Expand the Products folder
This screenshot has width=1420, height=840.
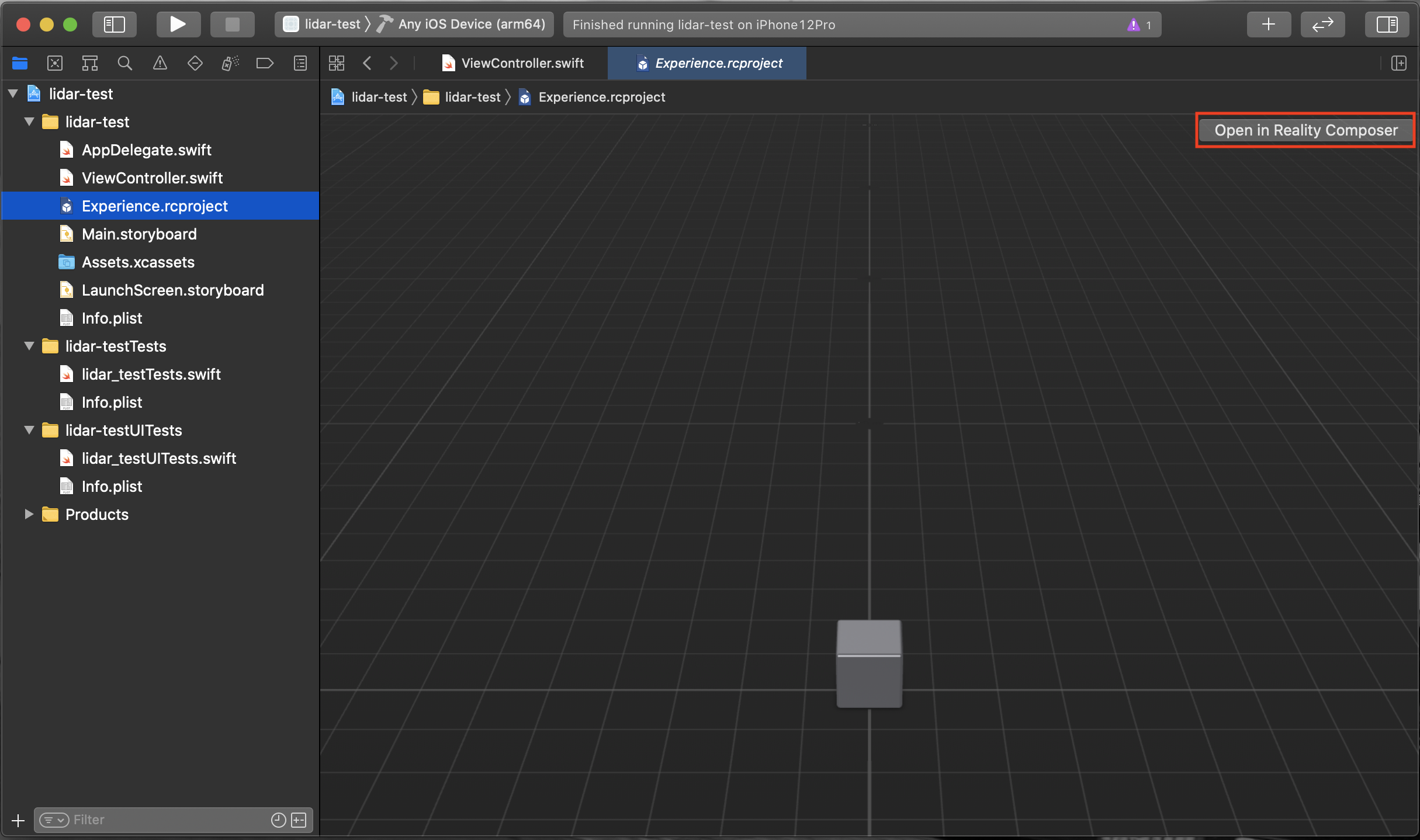pyautogui.click(x=29, y=515)
